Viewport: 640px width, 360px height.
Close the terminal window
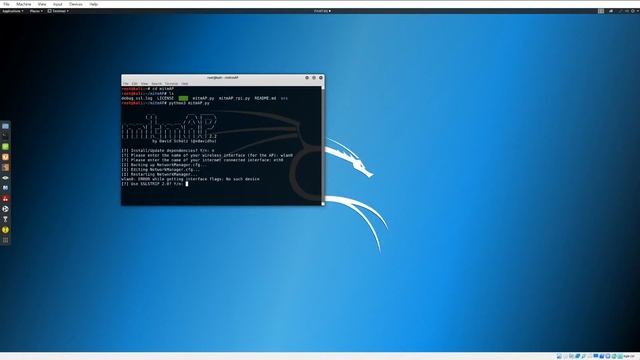tap(321, 78)
